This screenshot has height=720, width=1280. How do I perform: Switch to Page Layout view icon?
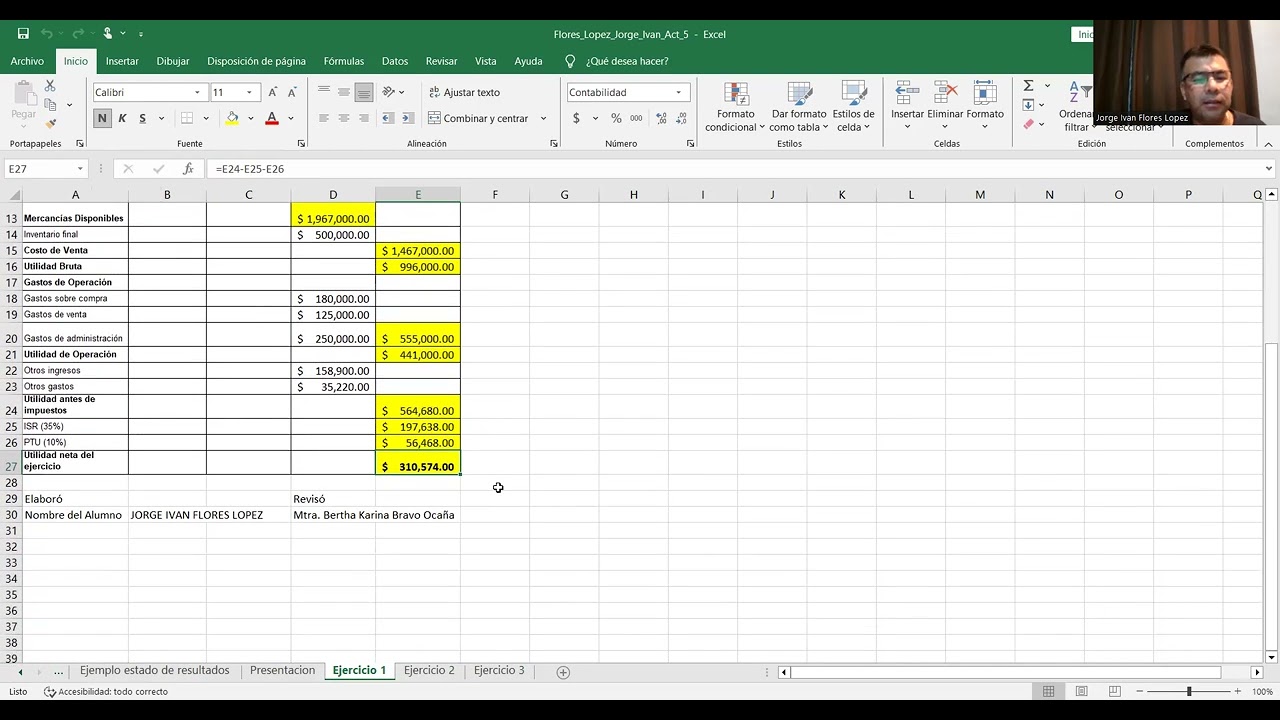(1081, 692)
